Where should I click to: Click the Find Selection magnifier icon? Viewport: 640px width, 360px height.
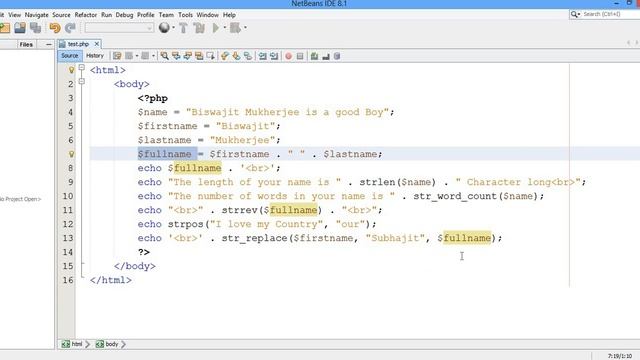[x=164, y=56]
